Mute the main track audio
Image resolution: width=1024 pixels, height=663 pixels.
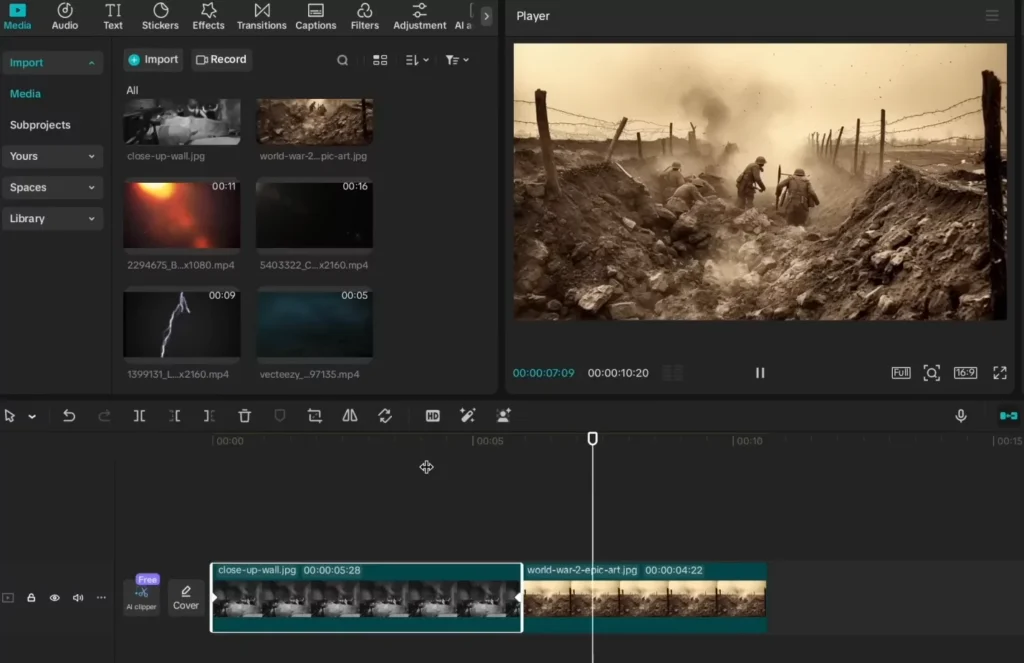coord(78,598)
